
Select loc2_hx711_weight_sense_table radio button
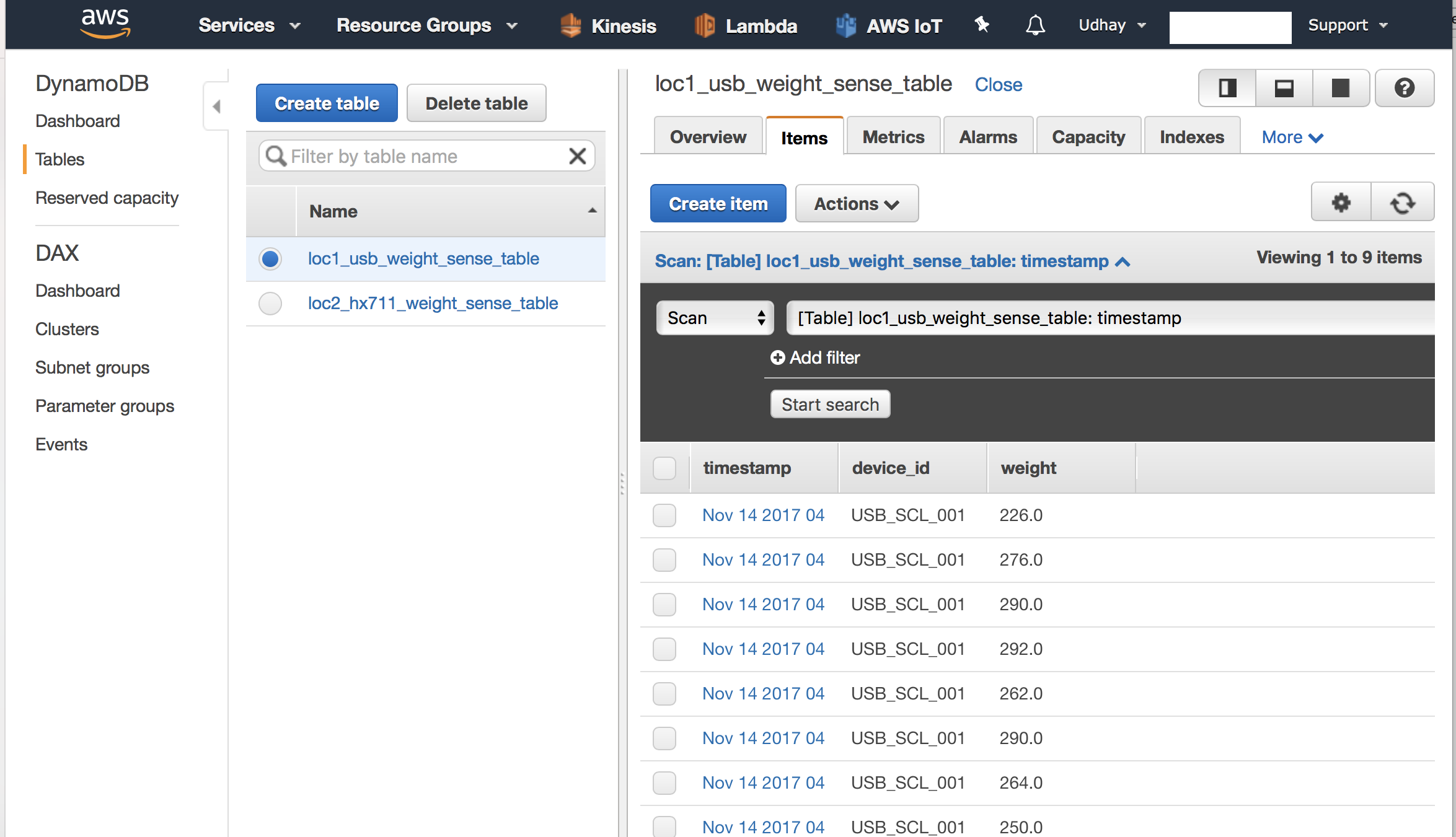pyautogui.click(x=270, y=304)
